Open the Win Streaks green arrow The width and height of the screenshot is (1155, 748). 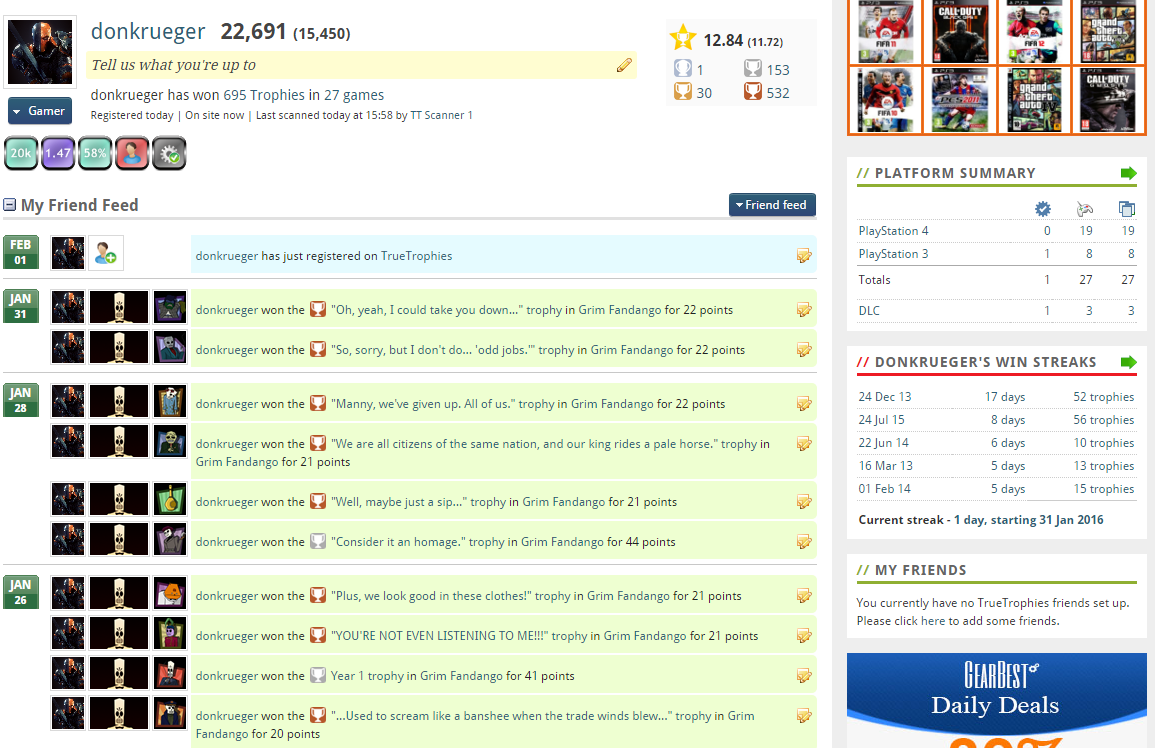(x=1128, y=362)
